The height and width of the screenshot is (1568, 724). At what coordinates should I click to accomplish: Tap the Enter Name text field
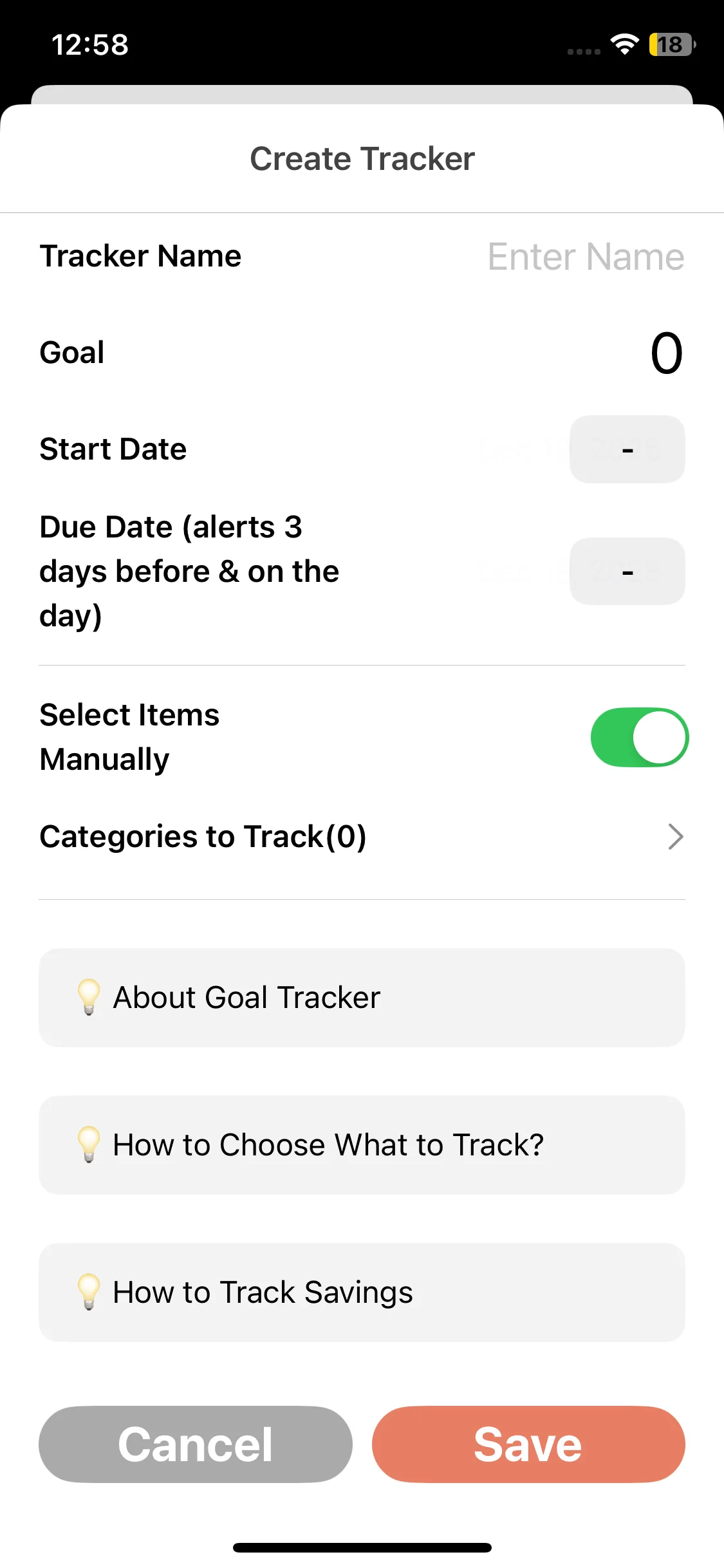585,257
